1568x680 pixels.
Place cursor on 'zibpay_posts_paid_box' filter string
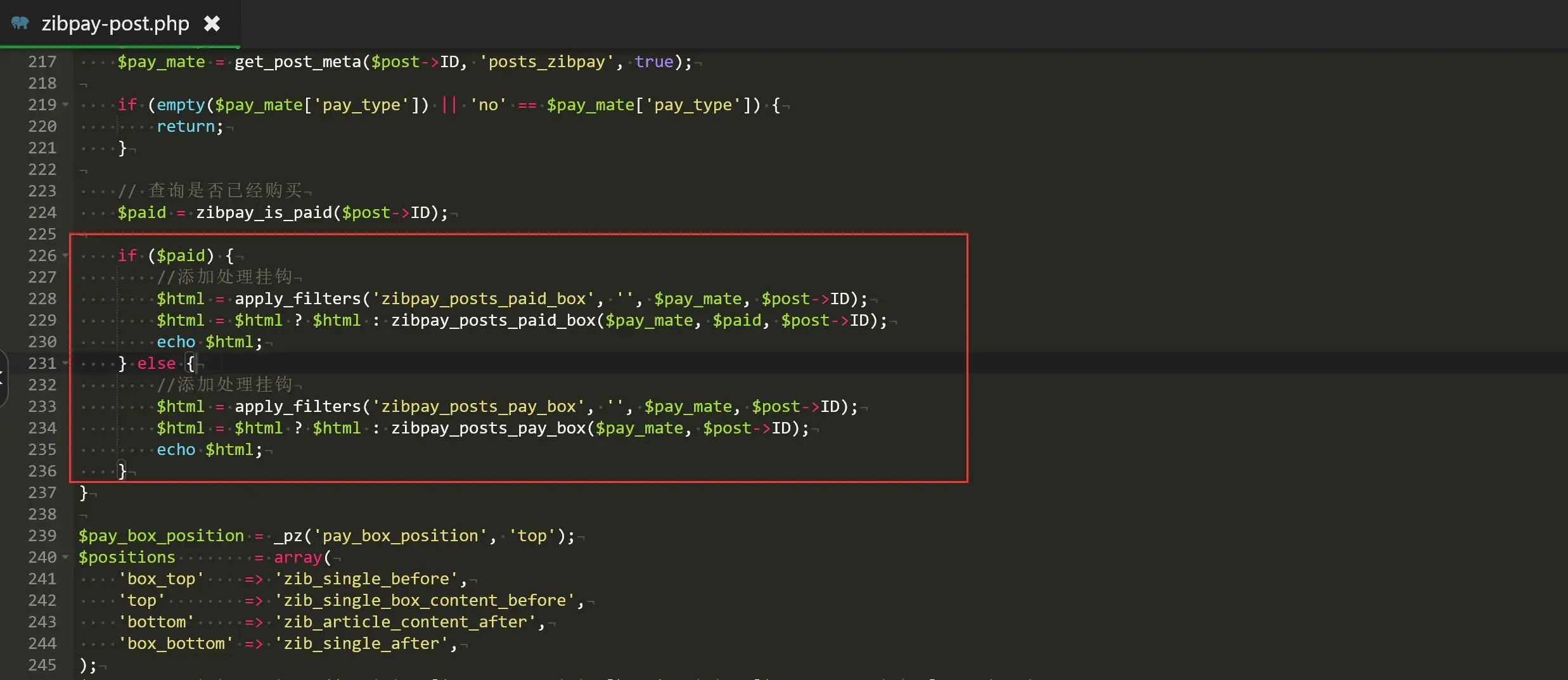(483, 298)
